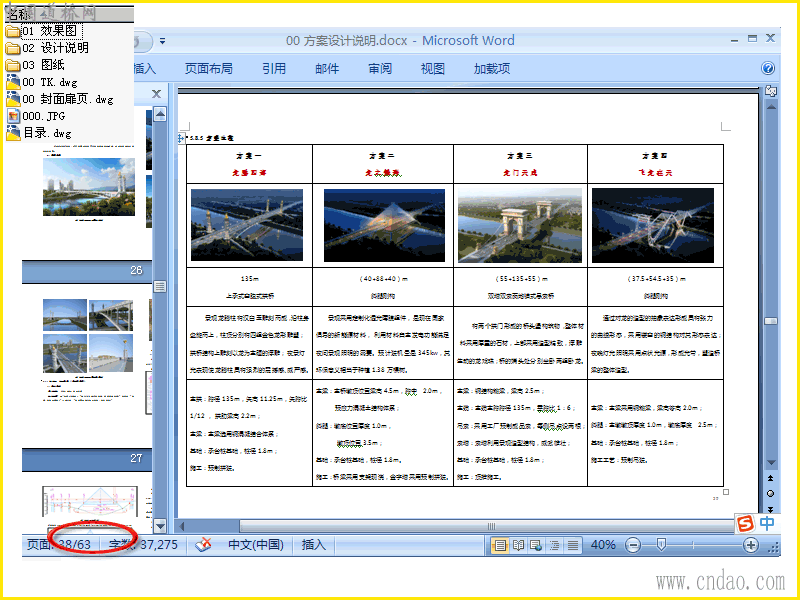Open Word Help question mark icon
The height and width of the screenshot is (600, 800).
coord(767,68)
